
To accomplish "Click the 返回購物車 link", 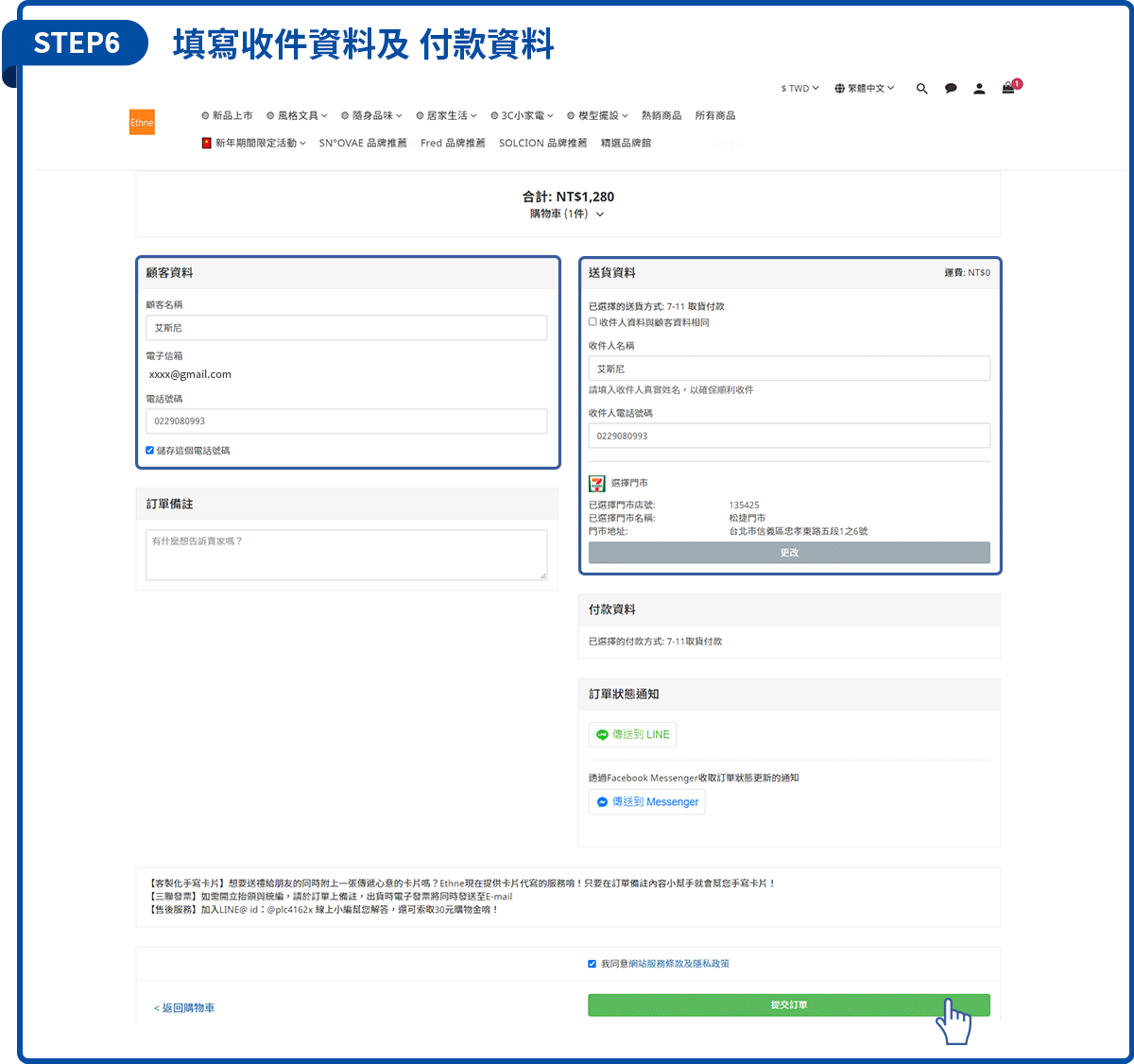I will click(185, 1008).
